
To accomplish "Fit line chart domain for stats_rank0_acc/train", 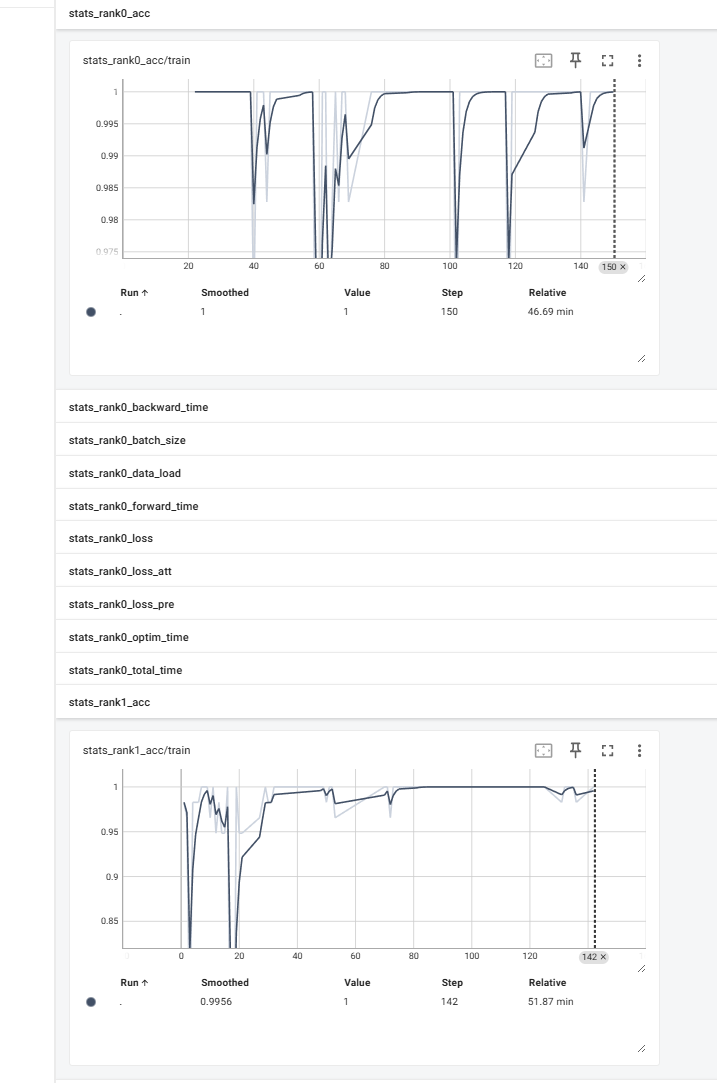I will pos(543,61).
